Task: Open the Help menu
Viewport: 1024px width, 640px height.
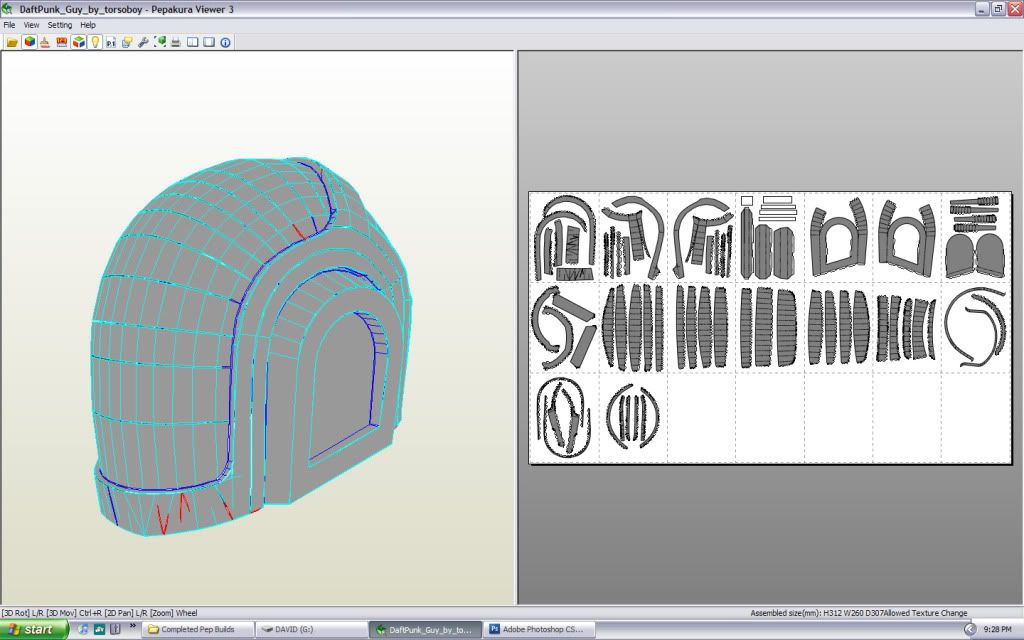Action: point(88,25)
